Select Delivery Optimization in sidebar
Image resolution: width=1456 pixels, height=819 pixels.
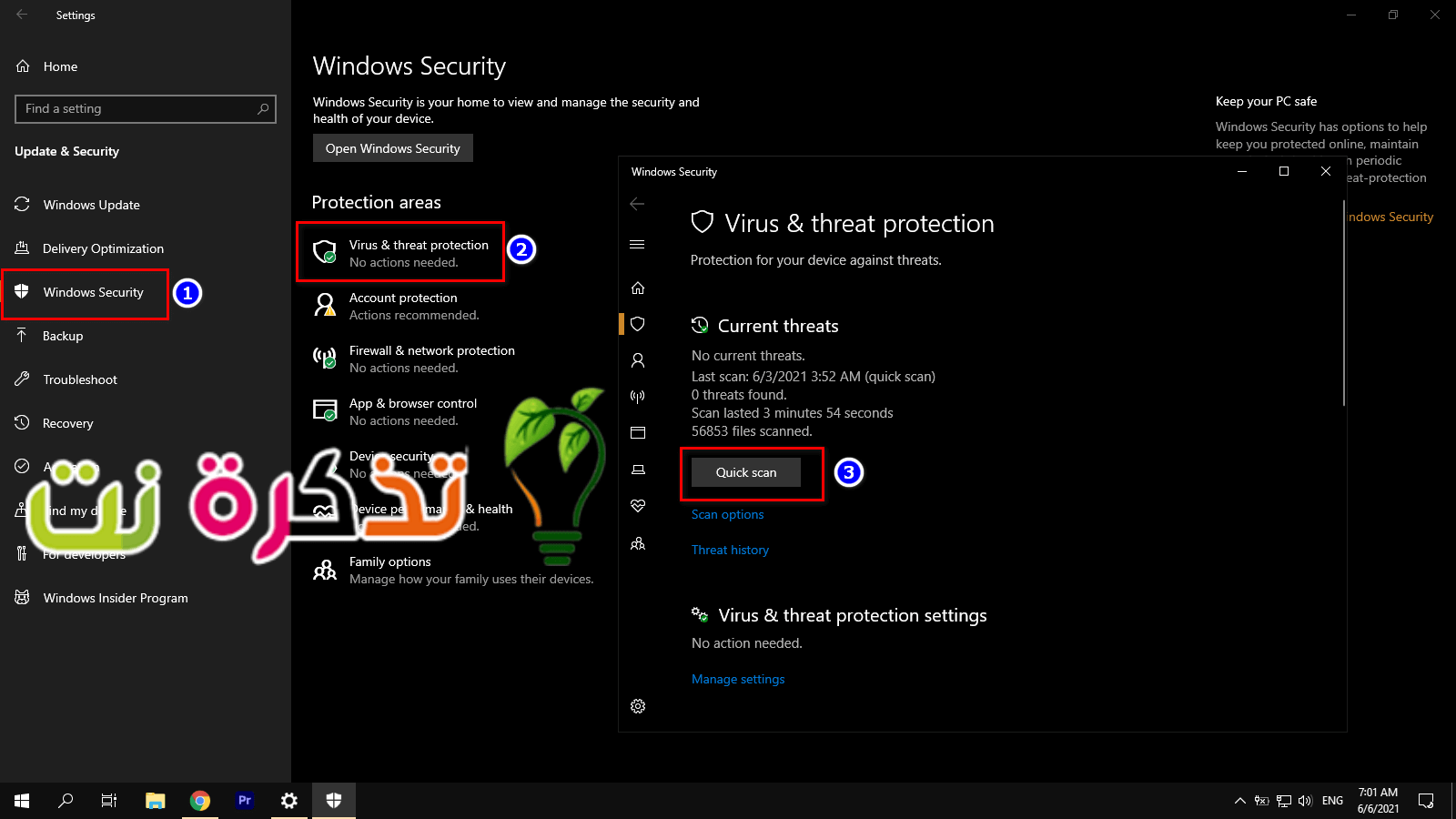[146, 248]
